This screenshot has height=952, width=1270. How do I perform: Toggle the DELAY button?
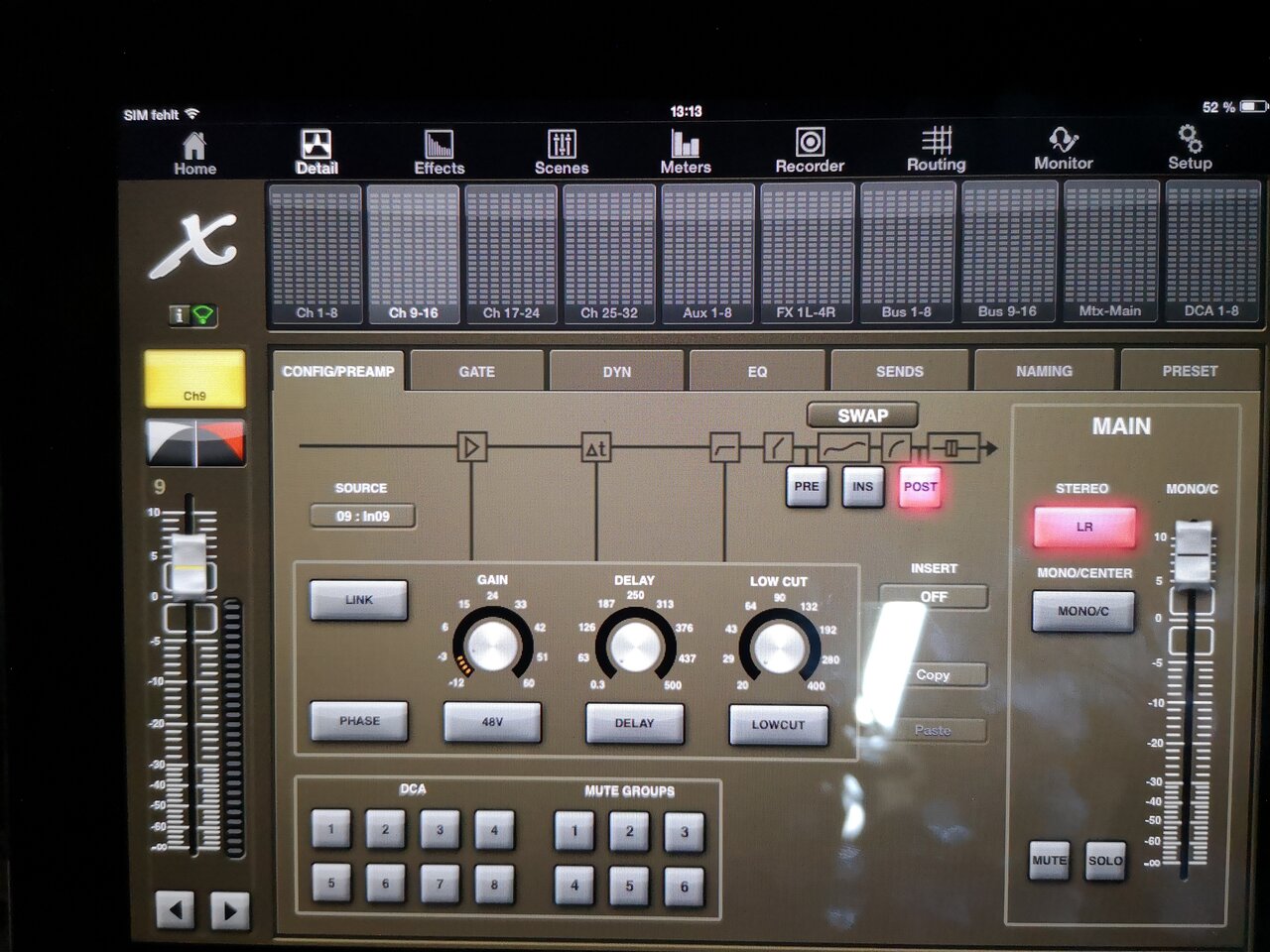634,723
